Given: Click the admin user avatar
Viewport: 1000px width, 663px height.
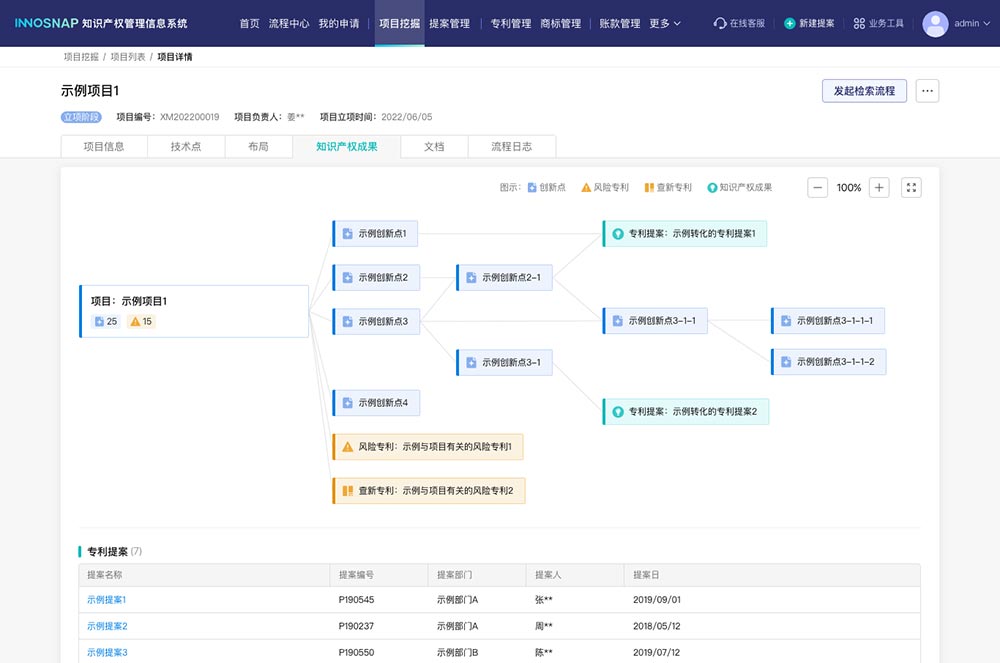Looking at the screenshot, I should (x=935, y=23).
